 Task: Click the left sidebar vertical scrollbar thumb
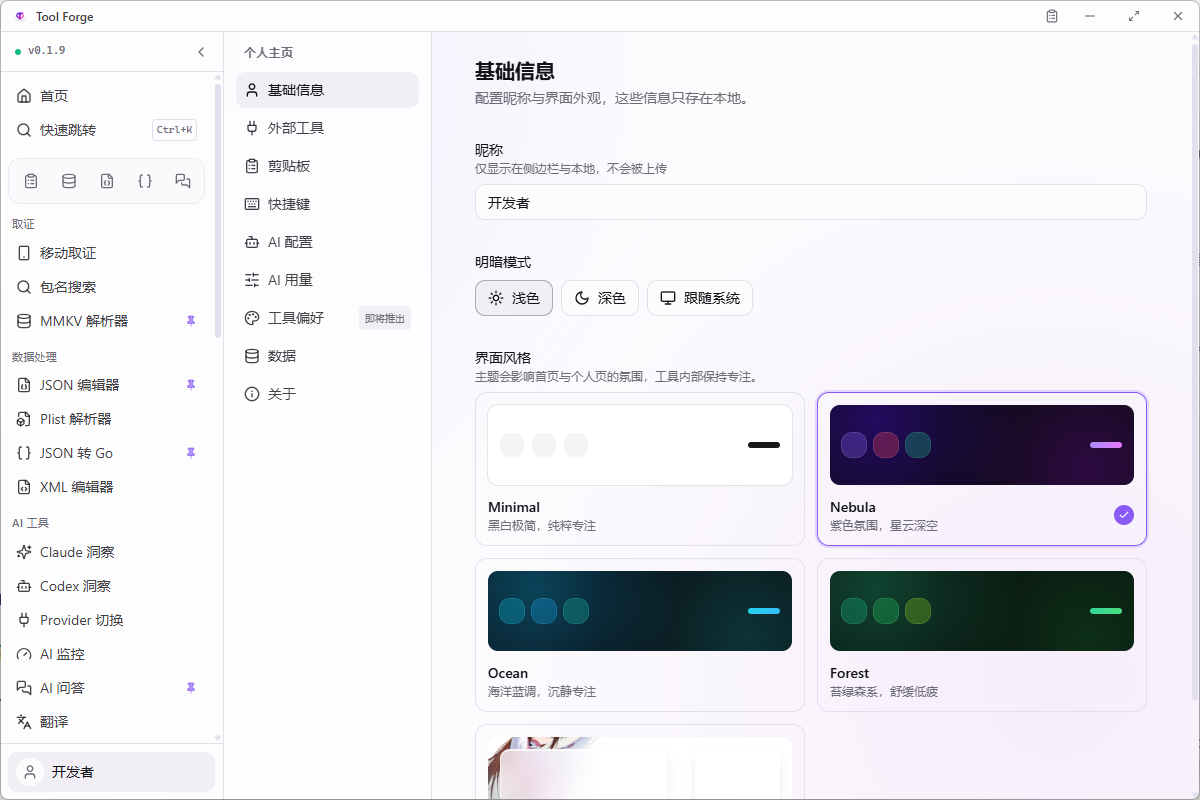click(218, 210)
